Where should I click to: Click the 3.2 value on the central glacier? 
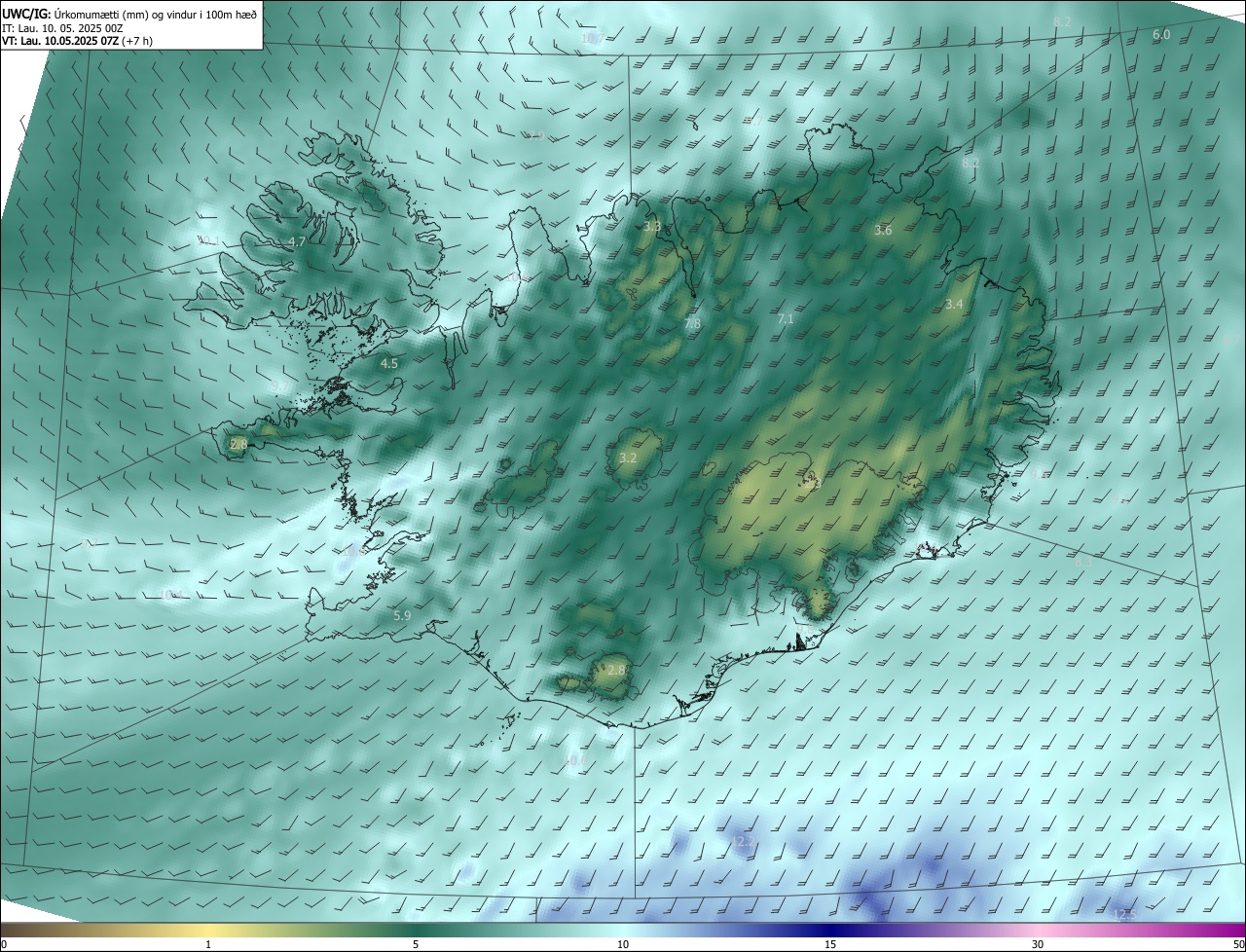point(628,458)
